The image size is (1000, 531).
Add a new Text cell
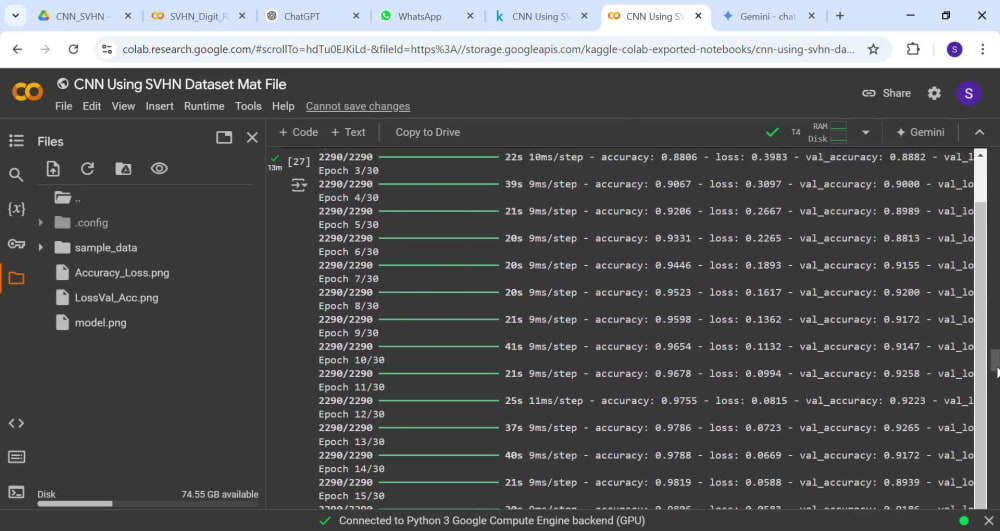348,133
